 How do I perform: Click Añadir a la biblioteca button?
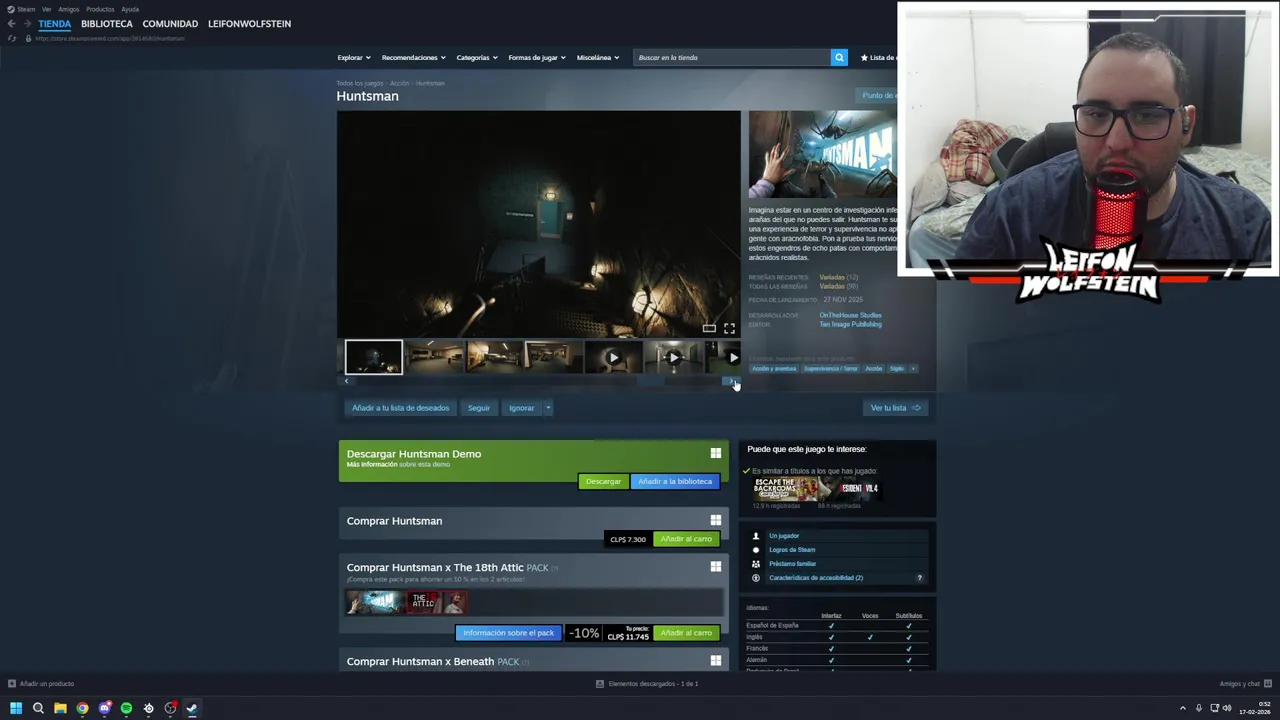[x=675, y=481]
